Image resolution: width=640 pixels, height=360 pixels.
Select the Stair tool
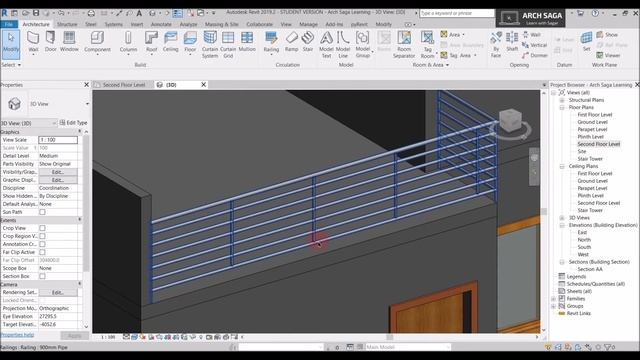[x=308, y=42]
